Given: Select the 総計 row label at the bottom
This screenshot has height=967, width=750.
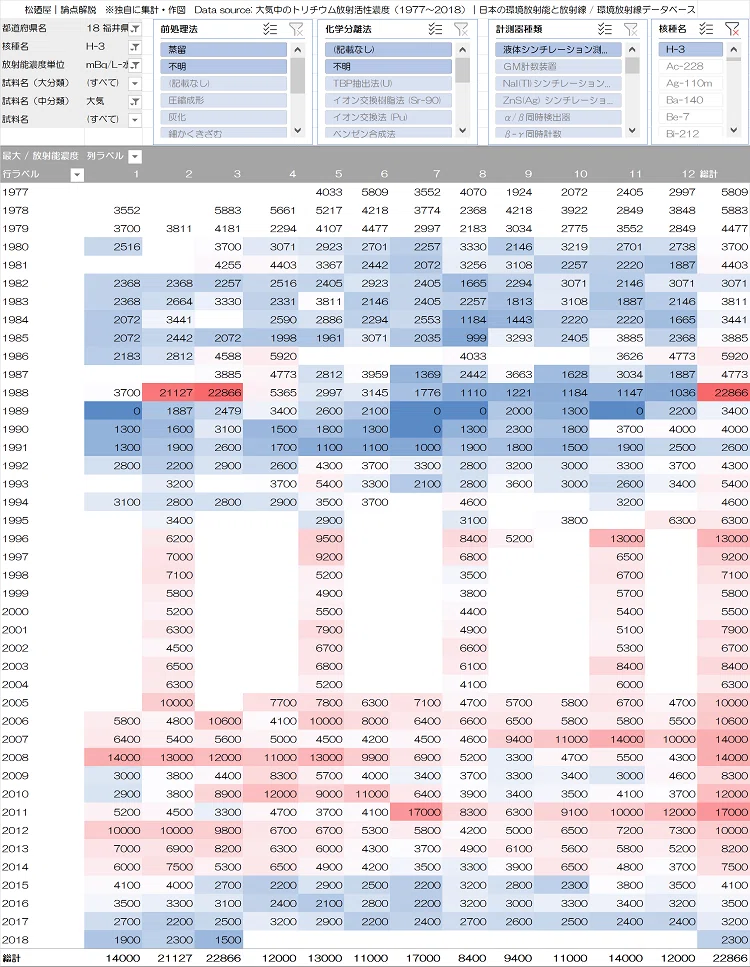Looking at the screenshot, I should click(x=12, y=958).
